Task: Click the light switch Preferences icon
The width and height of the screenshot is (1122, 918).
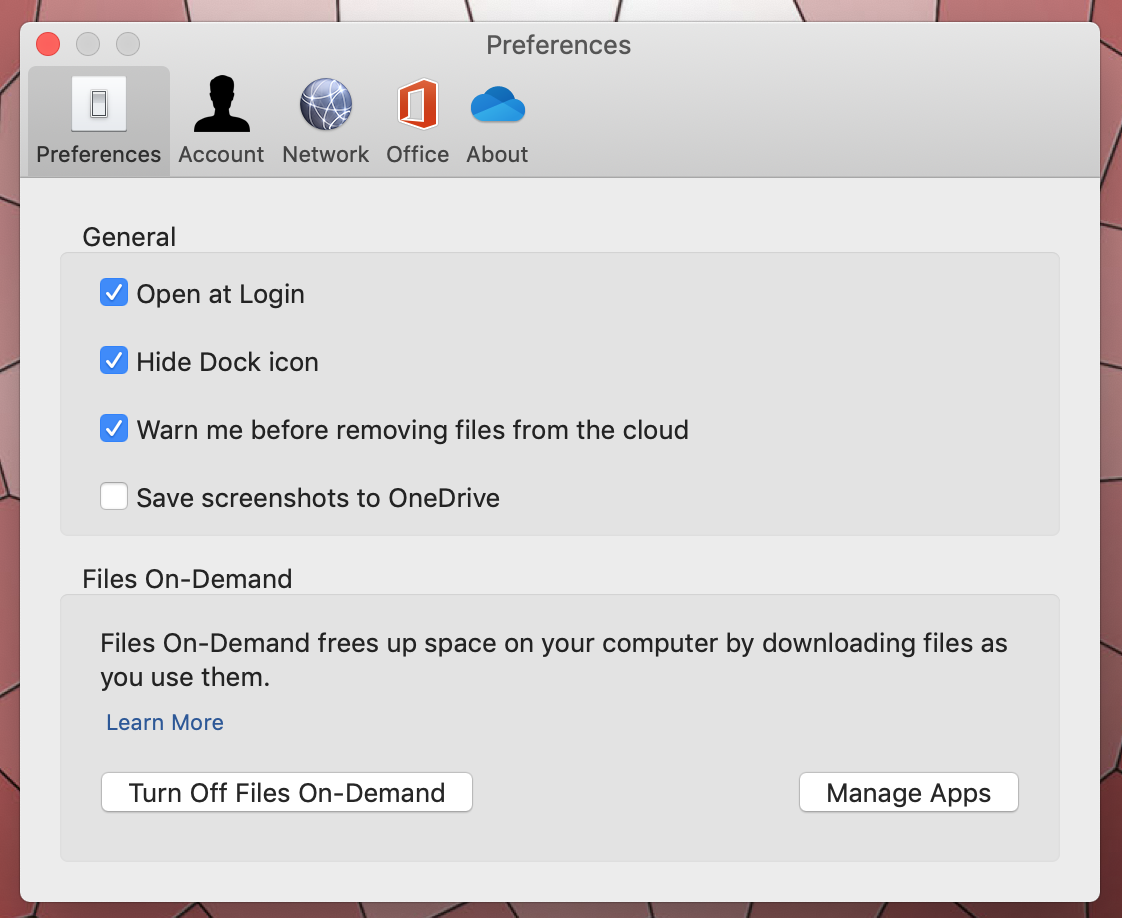Action: point(98,104)
